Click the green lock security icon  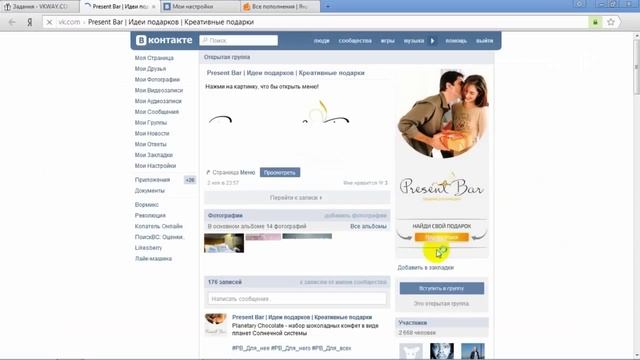(595, 22)
